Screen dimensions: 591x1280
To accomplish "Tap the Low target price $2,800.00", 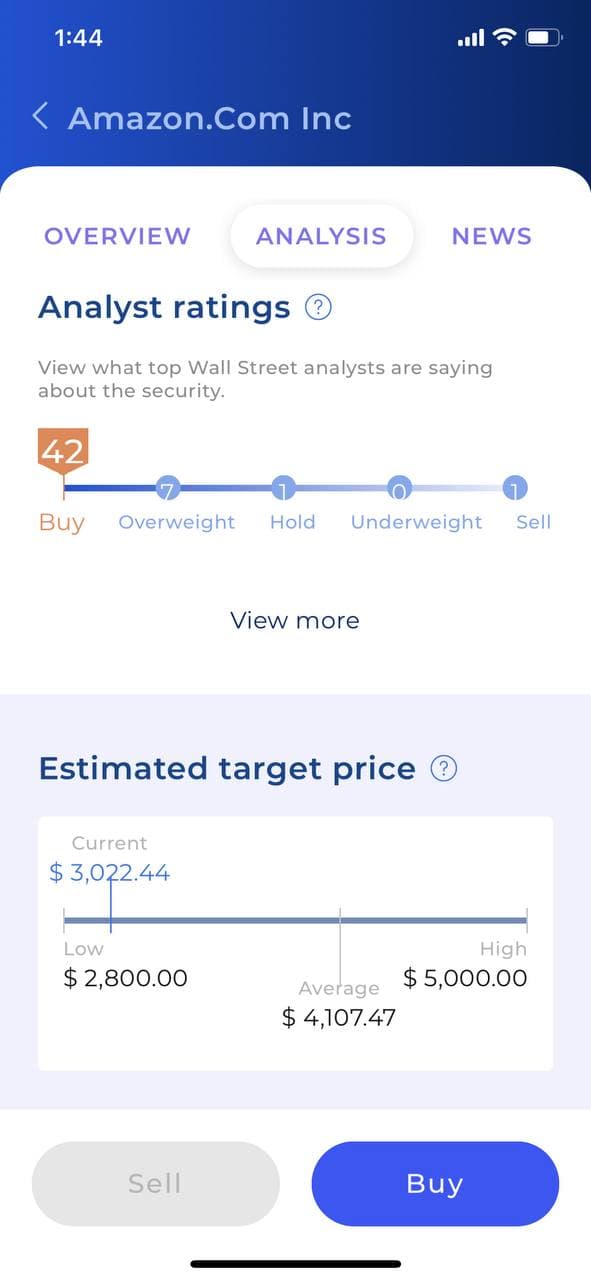I will click(125, 978).
